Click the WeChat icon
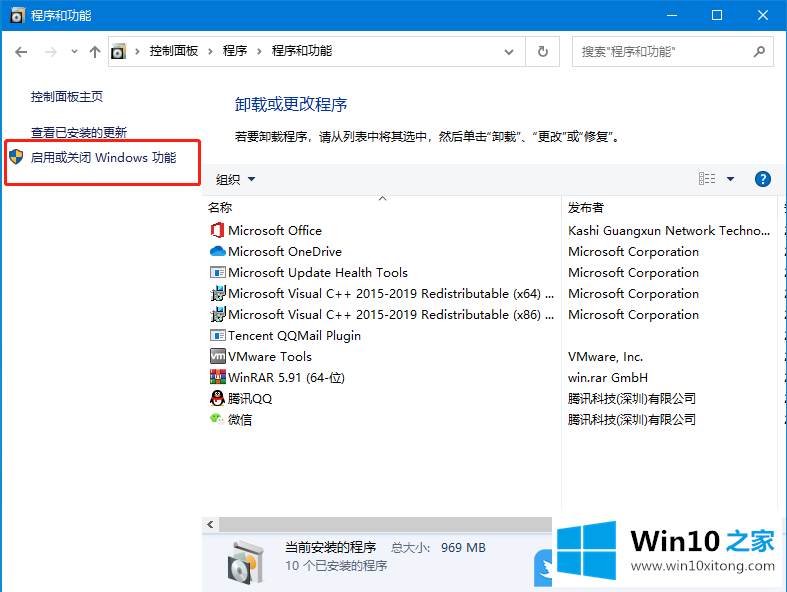This screenshot has width=787, height=592. 217,419
